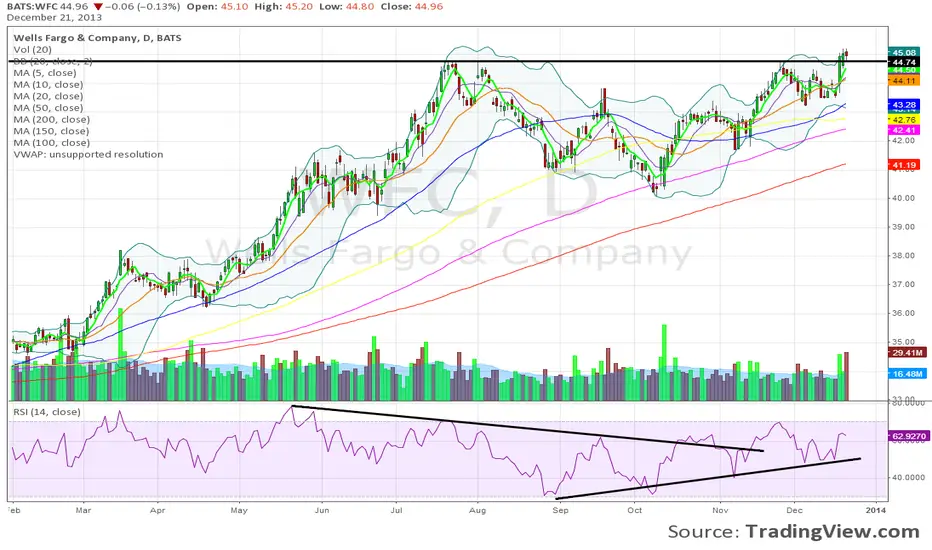Image resolution: width=932 pixels, height=550 pixels.
Task: Click the 16.48M volume average tag
Action: click(x=907, y=373)
